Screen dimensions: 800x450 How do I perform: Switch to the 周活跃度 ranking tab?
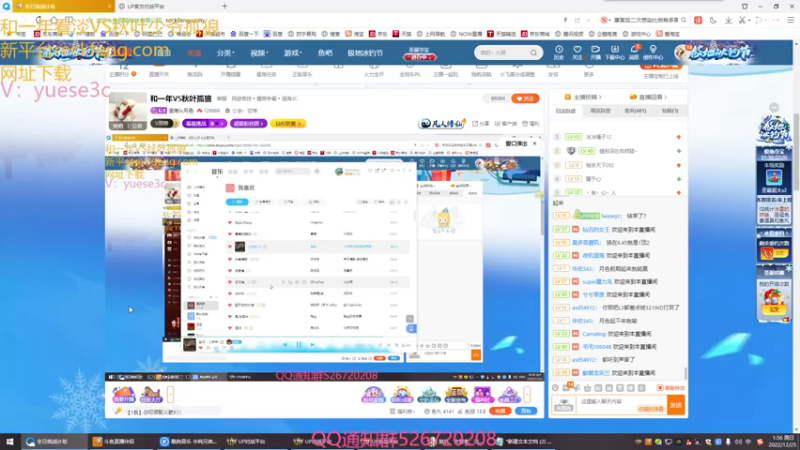[x=601, y=111]
